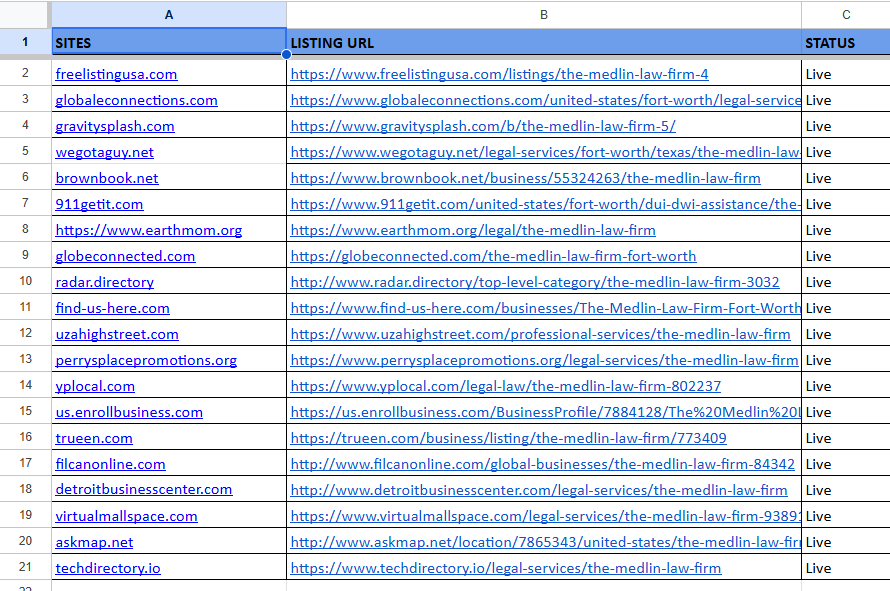890x591 pixels.
Task: Open trueen.com site link
Action: coord(94,438)
